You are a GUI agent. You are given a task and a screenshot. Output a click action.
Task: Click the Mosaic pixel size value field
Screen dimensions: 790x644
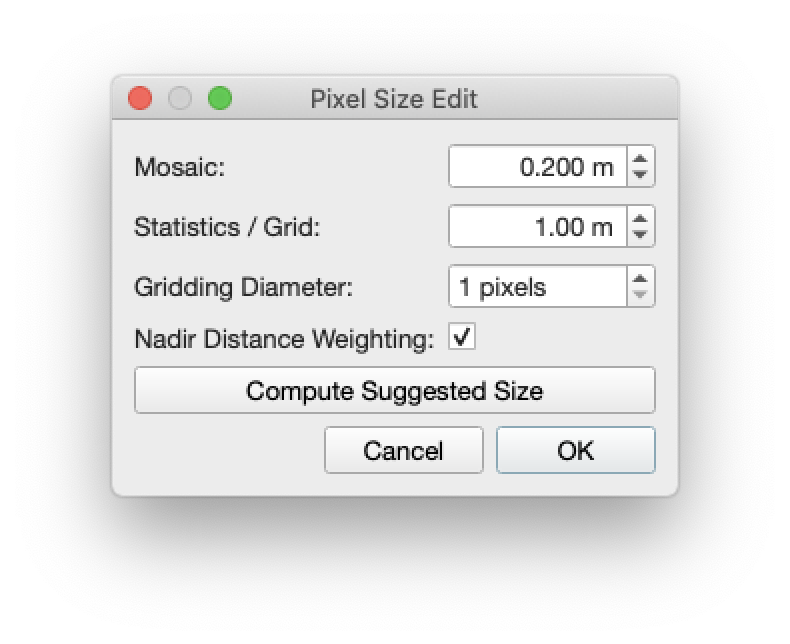coord(538,166)
